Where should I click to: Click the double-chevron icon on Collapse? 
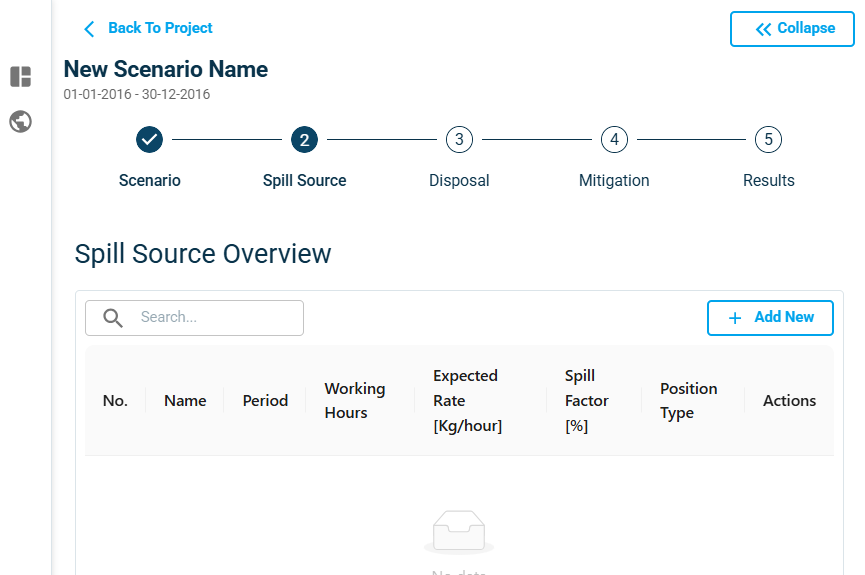point(763,29)
